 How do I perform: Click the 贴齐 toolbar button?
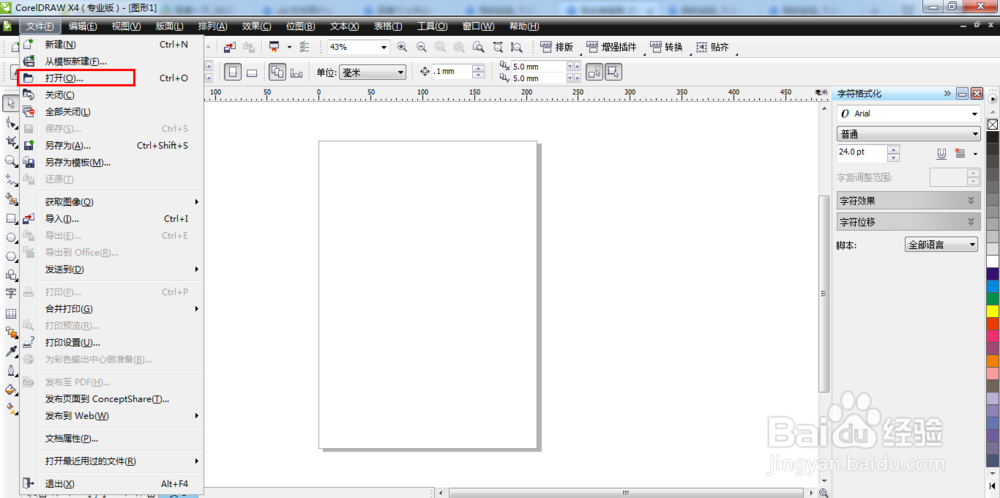(x=713, y=47)
